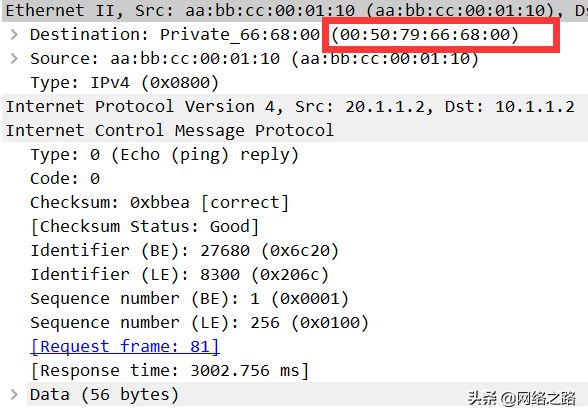Viewport: 588px width, 418px height.
Task: Select the Ethernet II header row
Action: coord(295,10)
